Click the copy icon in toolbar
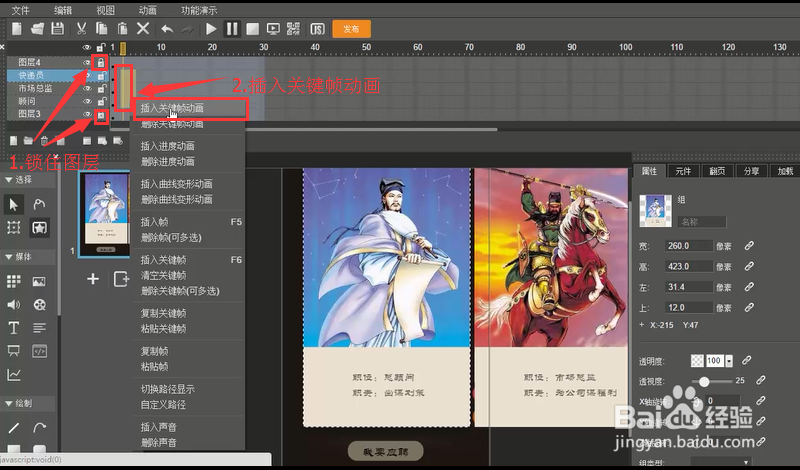 102,29
